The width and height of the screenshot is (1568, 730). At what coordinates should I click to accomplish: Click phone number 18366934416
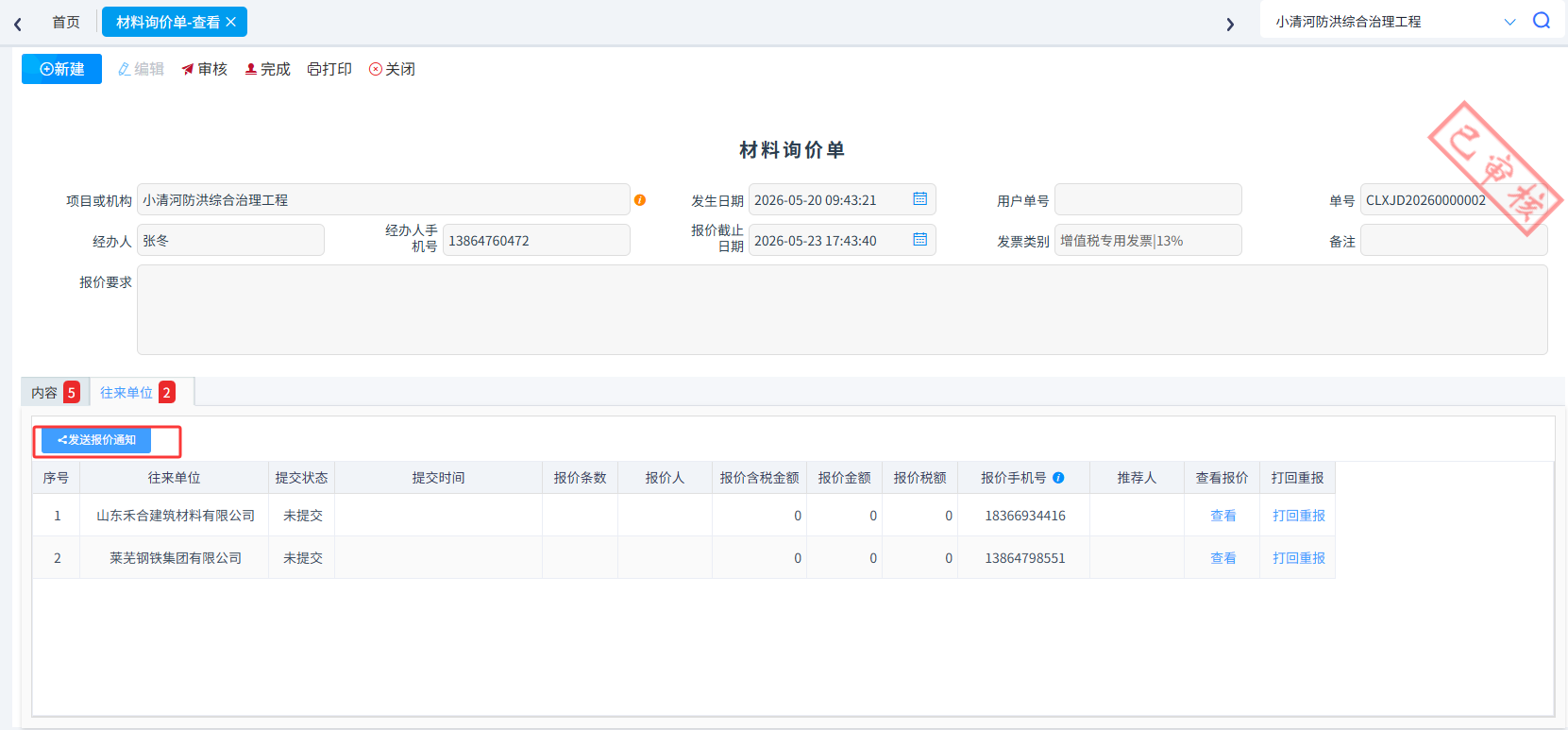(x=1025, y=516)
